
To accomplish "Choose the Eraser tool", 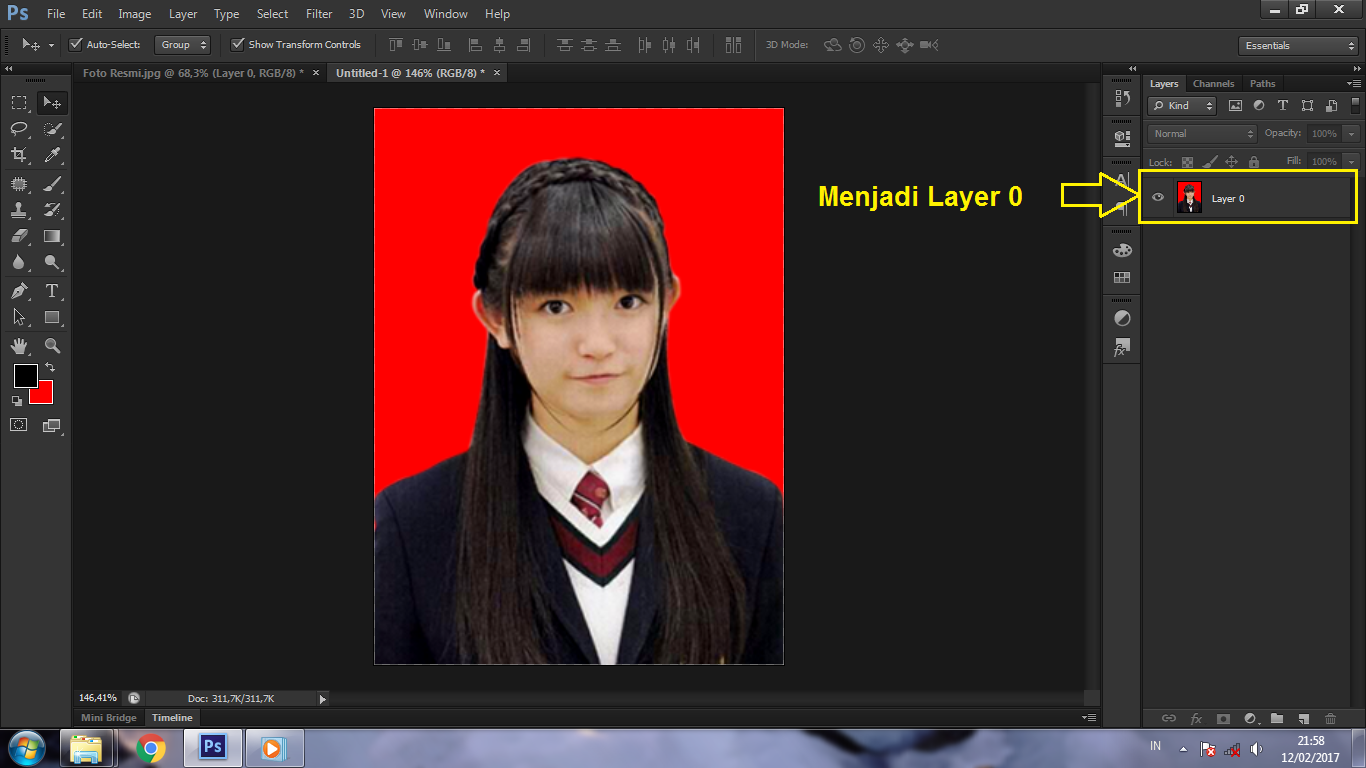I will tap(19, 237).
